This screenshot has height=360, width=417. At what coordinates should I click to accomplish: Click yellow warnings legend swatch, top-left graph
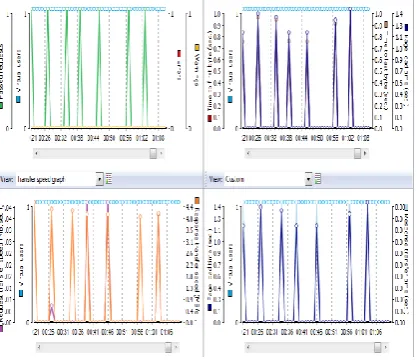click(x=197, y=48)
